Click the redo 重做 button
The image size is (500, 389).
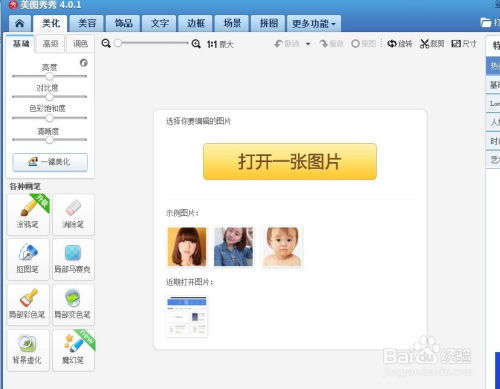tap(331, 44)
